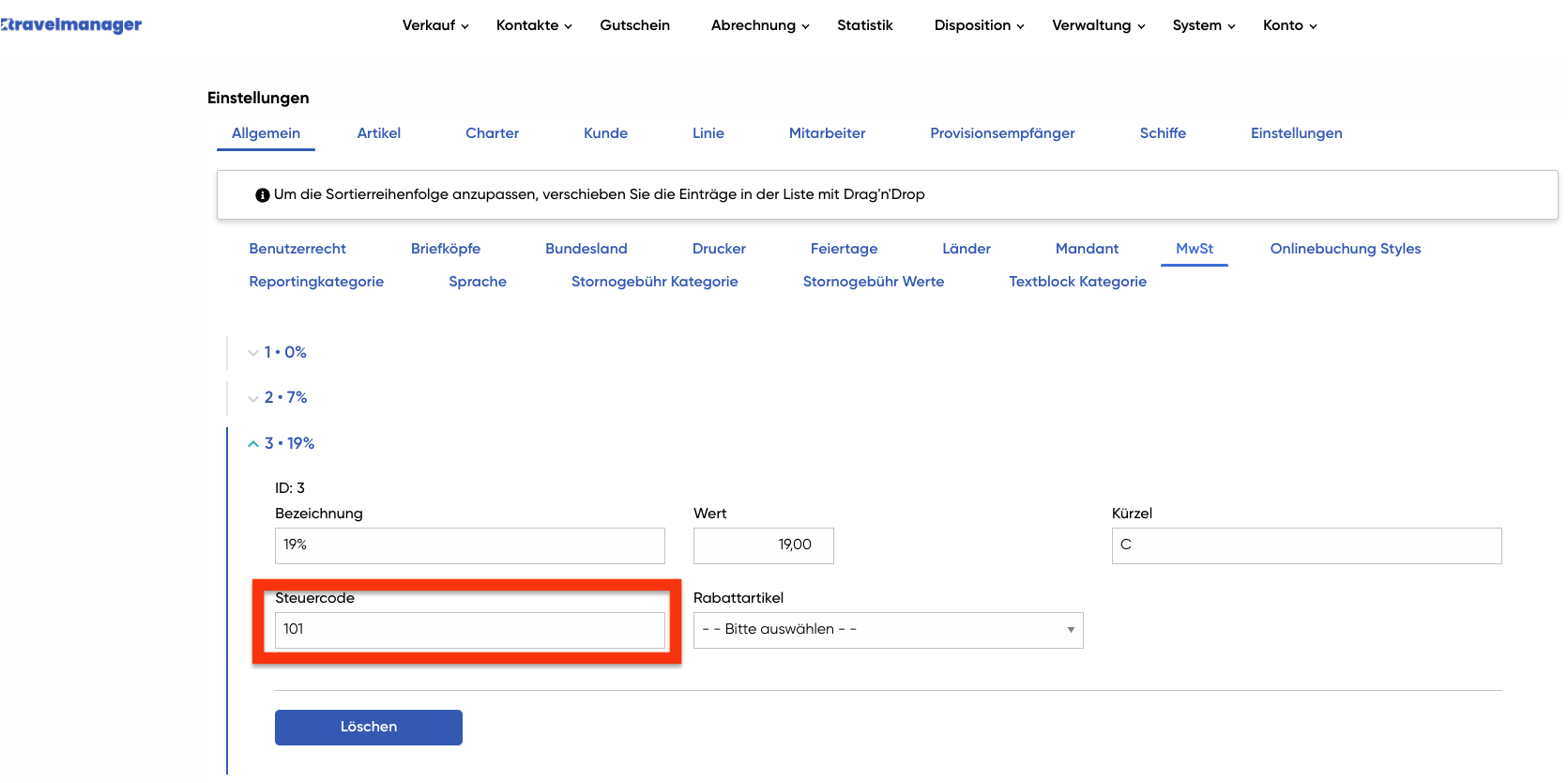Click the Steuercode field containing 101

pos(470,630)
